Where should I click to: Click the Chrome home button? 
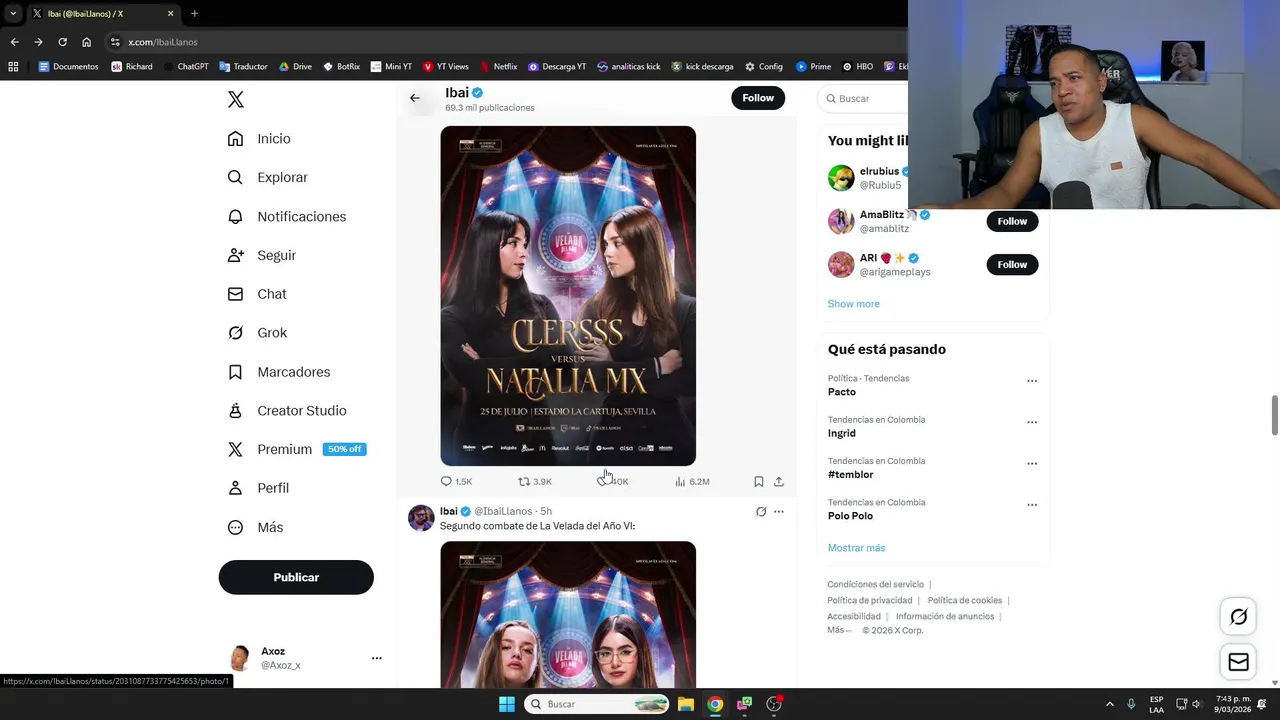click(x=86, y=42)
